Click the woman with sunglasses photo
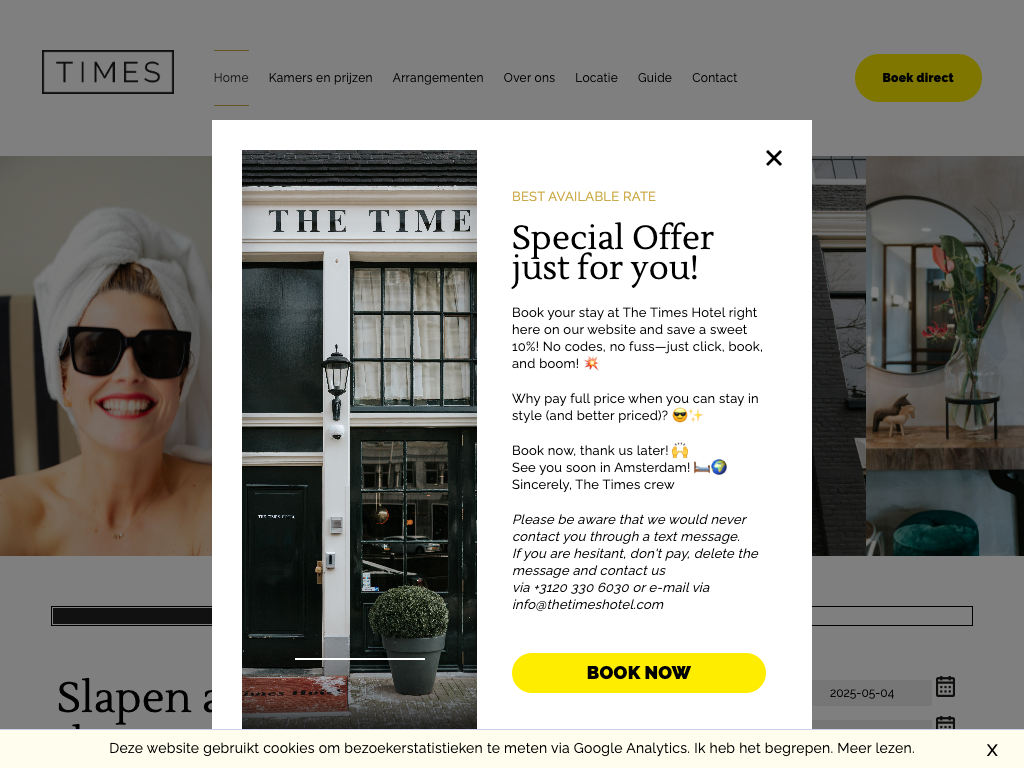 [106, 356]
